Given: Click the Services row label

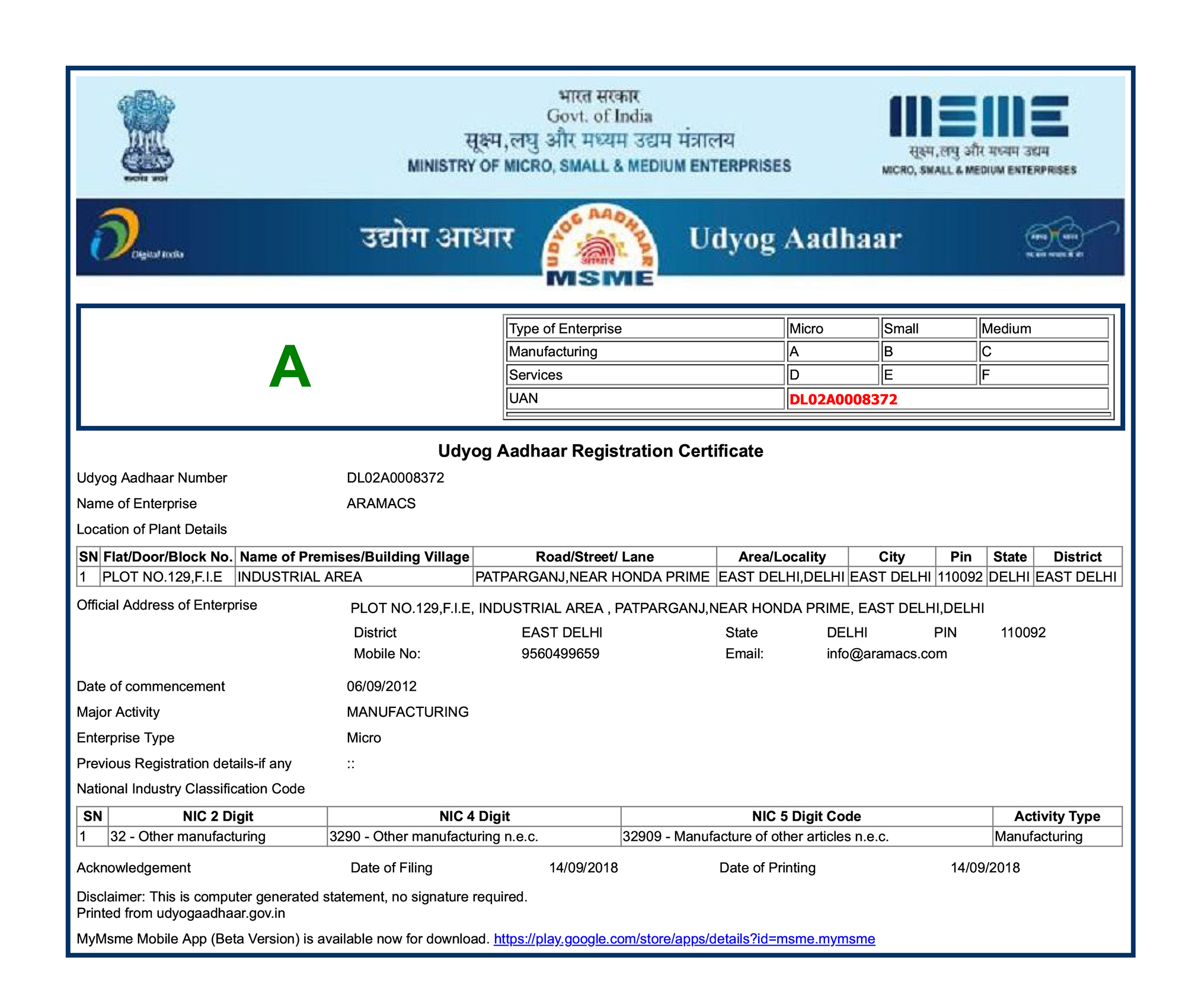Looking at the screenshot, I should click(645, 375).
